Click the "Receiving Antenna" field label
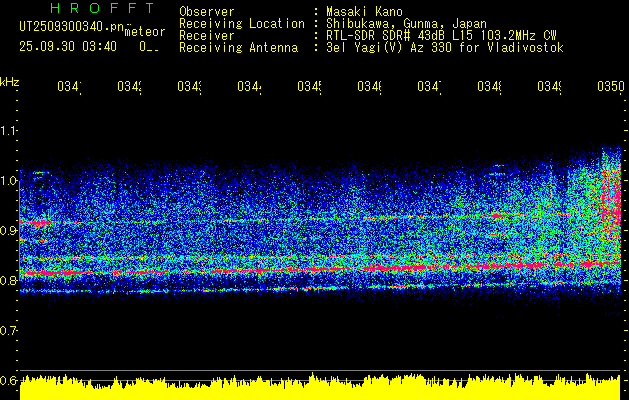This screenshot has width=629, height=400. pyautogui.click(x=238, y=48)
